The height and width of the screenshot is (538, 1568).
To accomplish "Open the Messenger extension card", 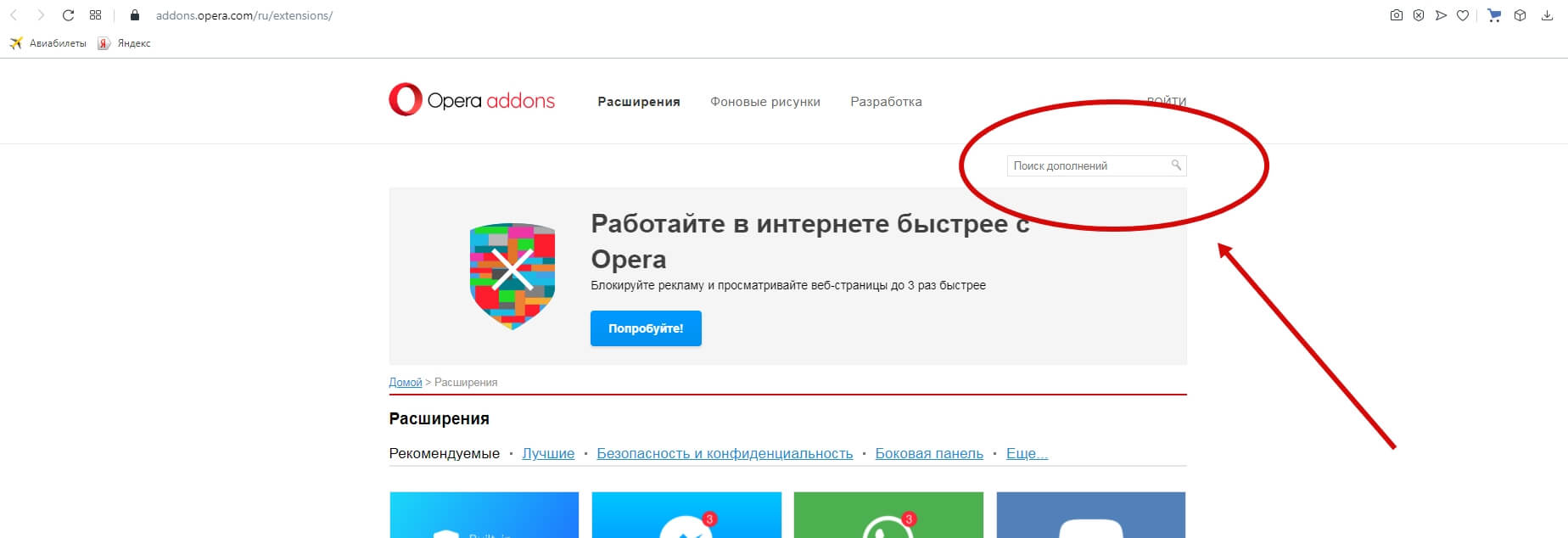I will pos(686,514).
